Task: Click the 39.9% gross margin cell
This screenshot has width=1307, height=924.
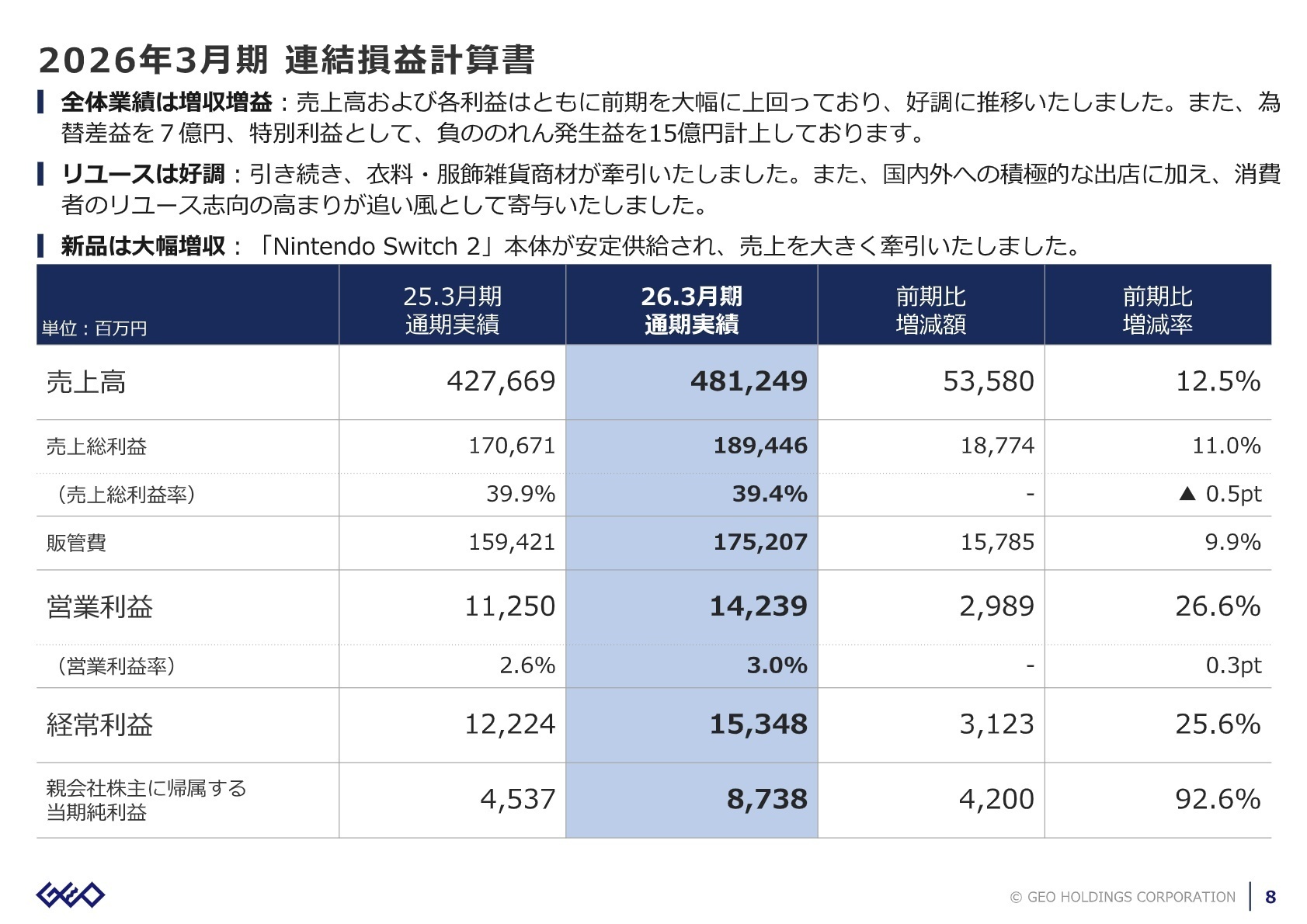Action: pyautogui.click(x=521, y=494)
